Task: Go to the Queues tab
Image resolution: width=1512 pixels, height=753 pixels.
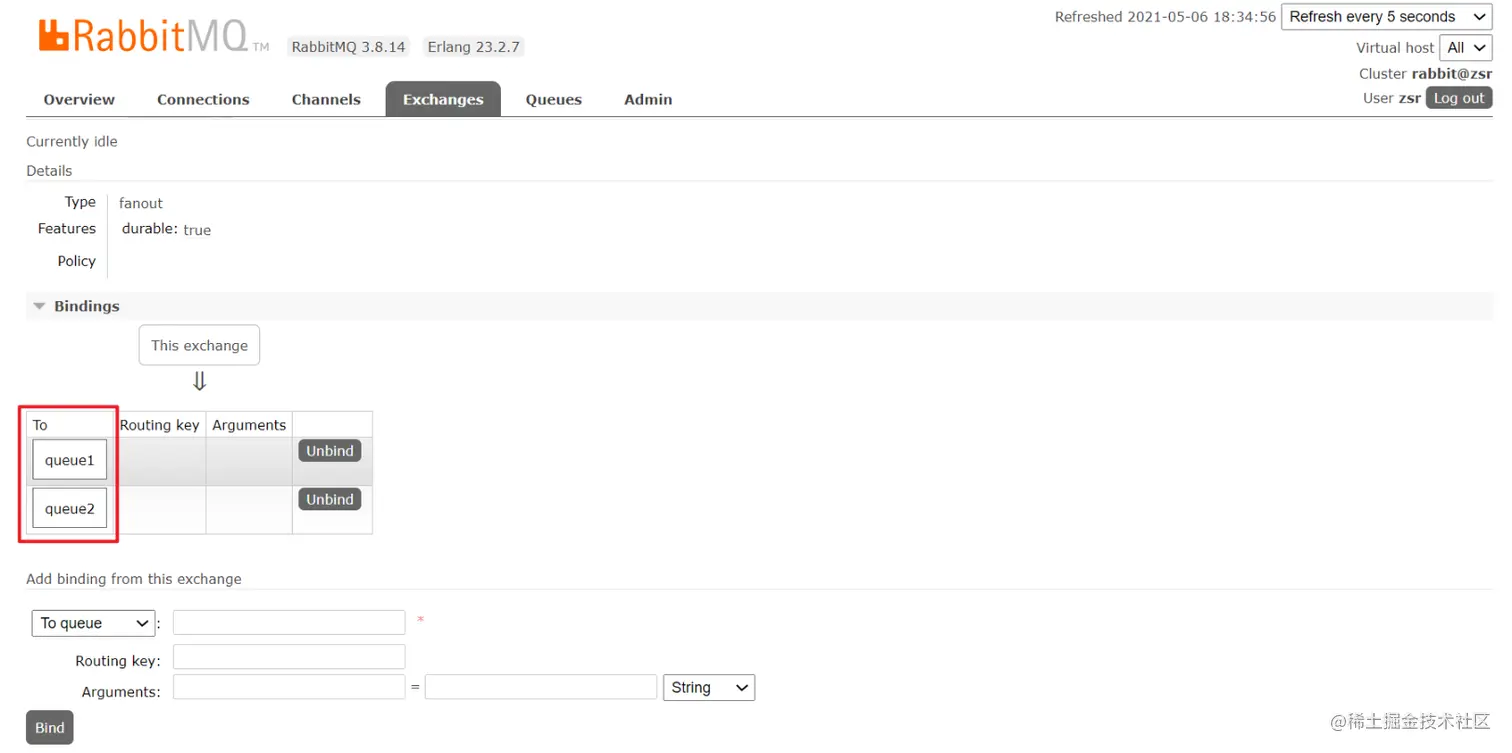Action: (x=554, y=99)
